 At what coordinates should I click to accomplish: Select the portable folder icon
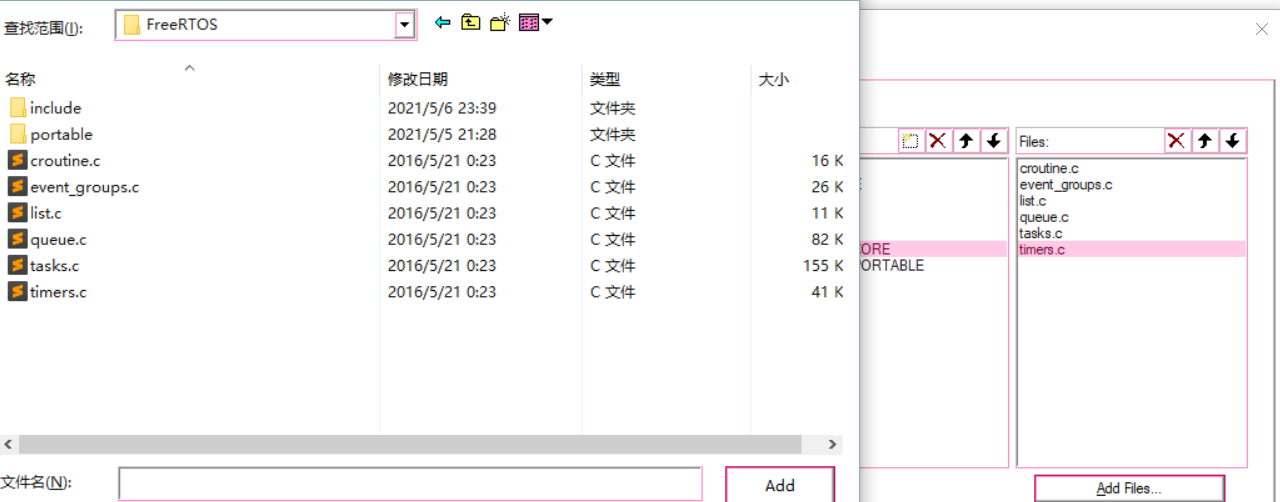pyautogui.click(x=17, y=134)
